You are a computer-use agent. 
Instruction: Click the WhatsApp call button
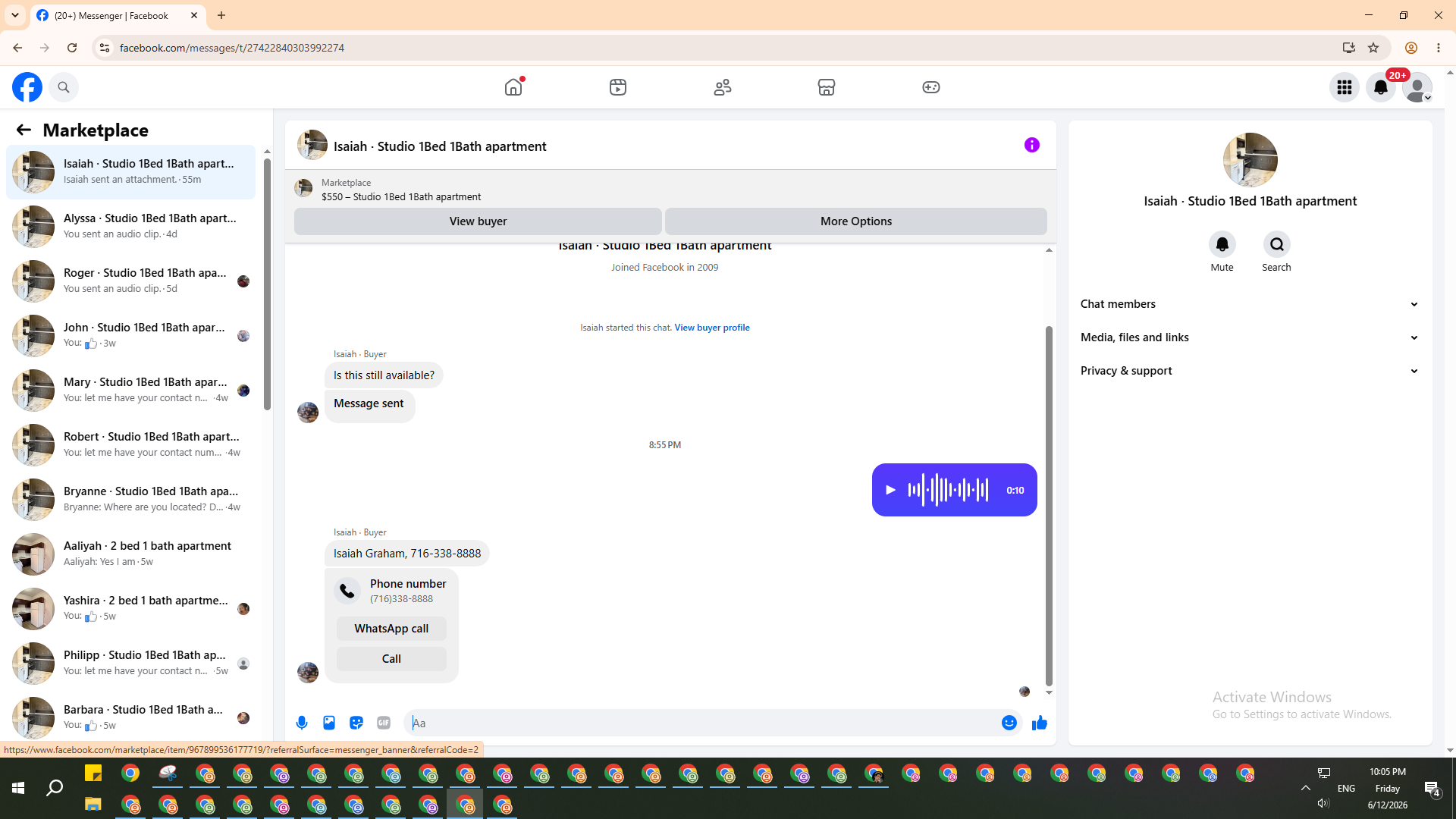tap(391, 629)
